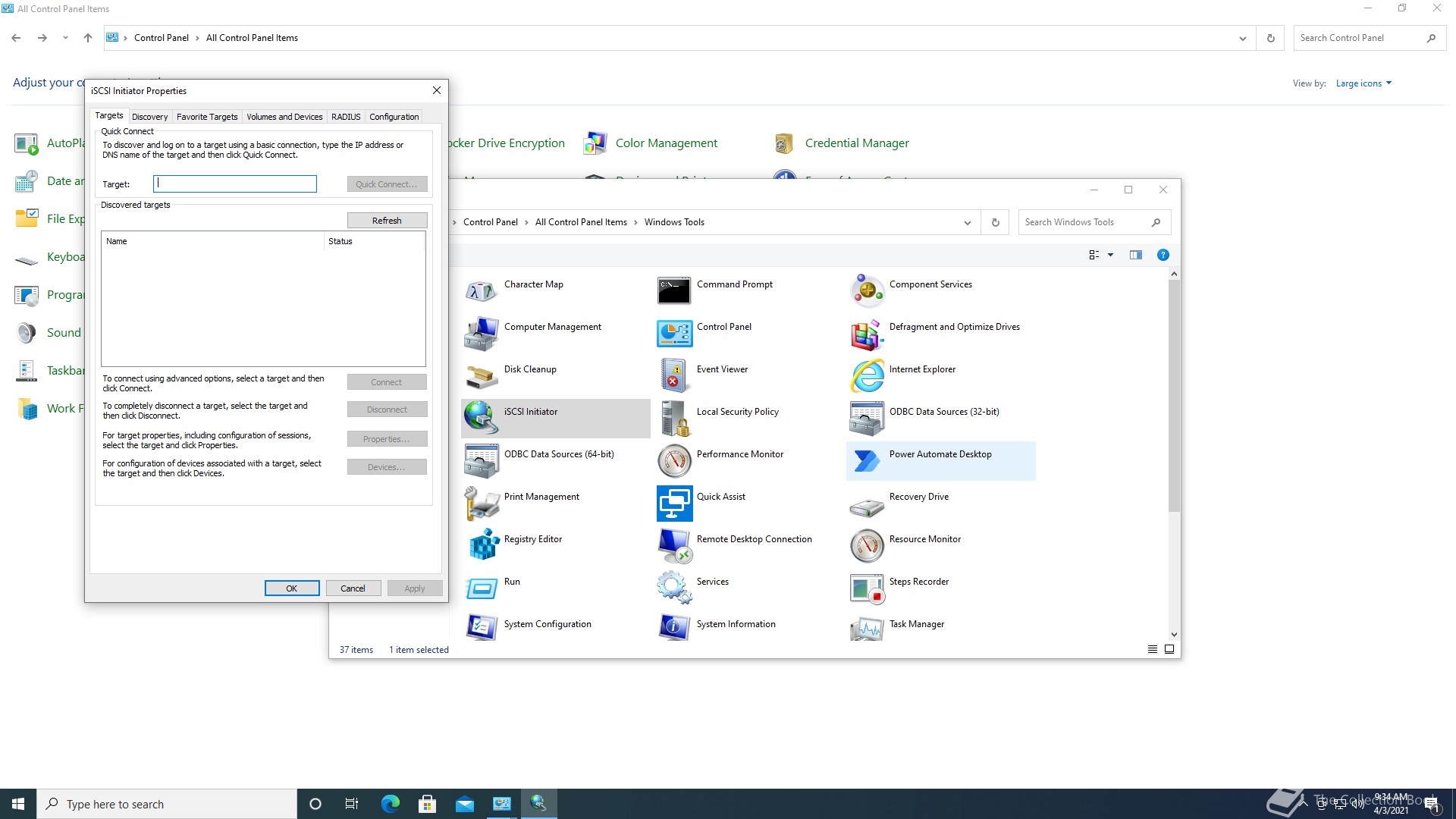Click Refresh in Discovered targets
Viewport: 1456px width, 819px height.
pyautogui.click(x=387, y=221)
